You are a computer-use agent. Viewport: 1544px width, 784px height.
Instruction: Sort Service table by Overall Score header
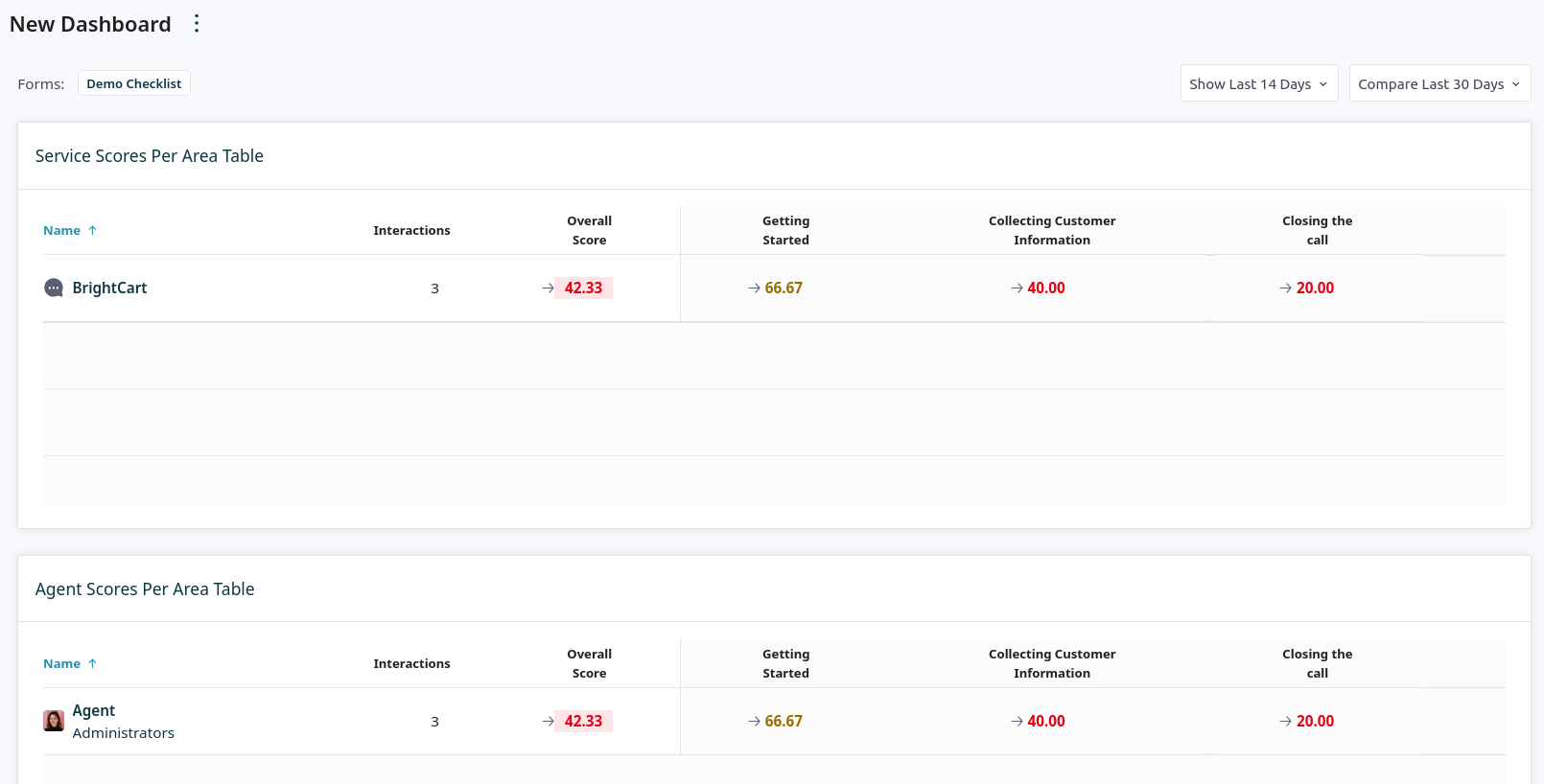pos(589,231)
